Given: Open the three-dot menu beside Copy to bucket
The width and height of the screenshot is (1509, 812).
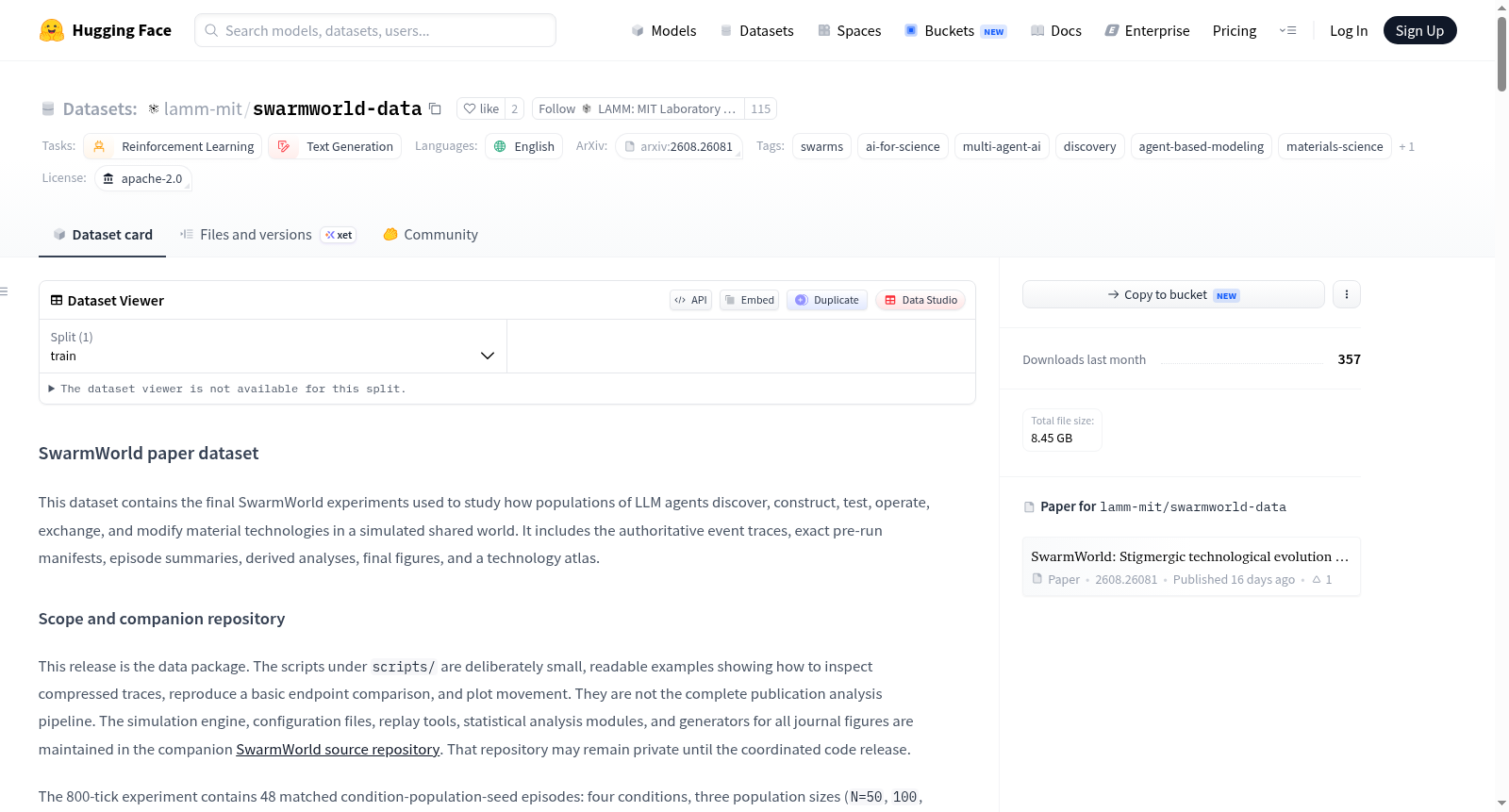Looking at the screenshot, I should click(1346, 294).
